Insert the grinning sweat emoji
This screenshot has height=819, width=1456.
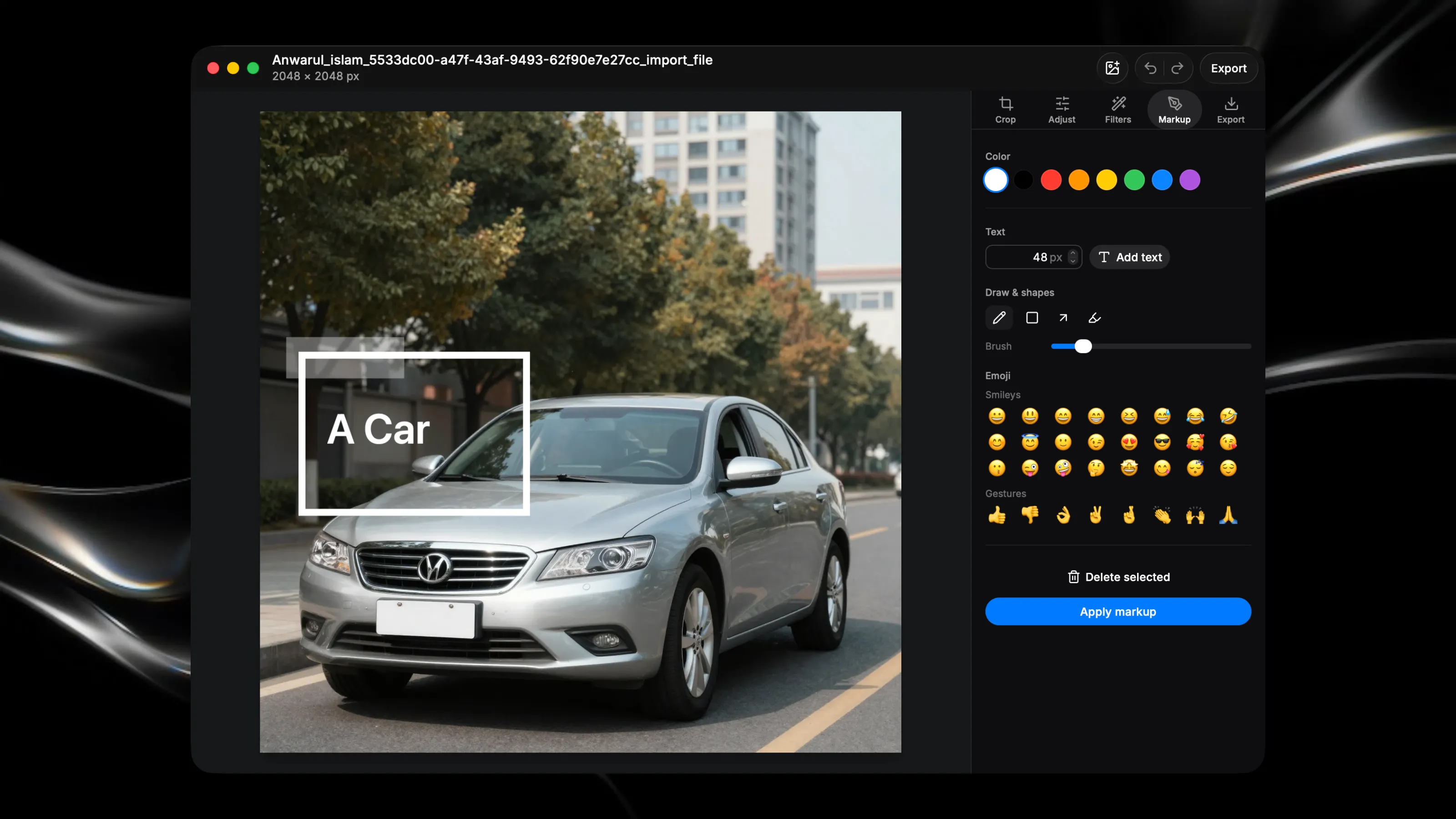point(1162,416)
